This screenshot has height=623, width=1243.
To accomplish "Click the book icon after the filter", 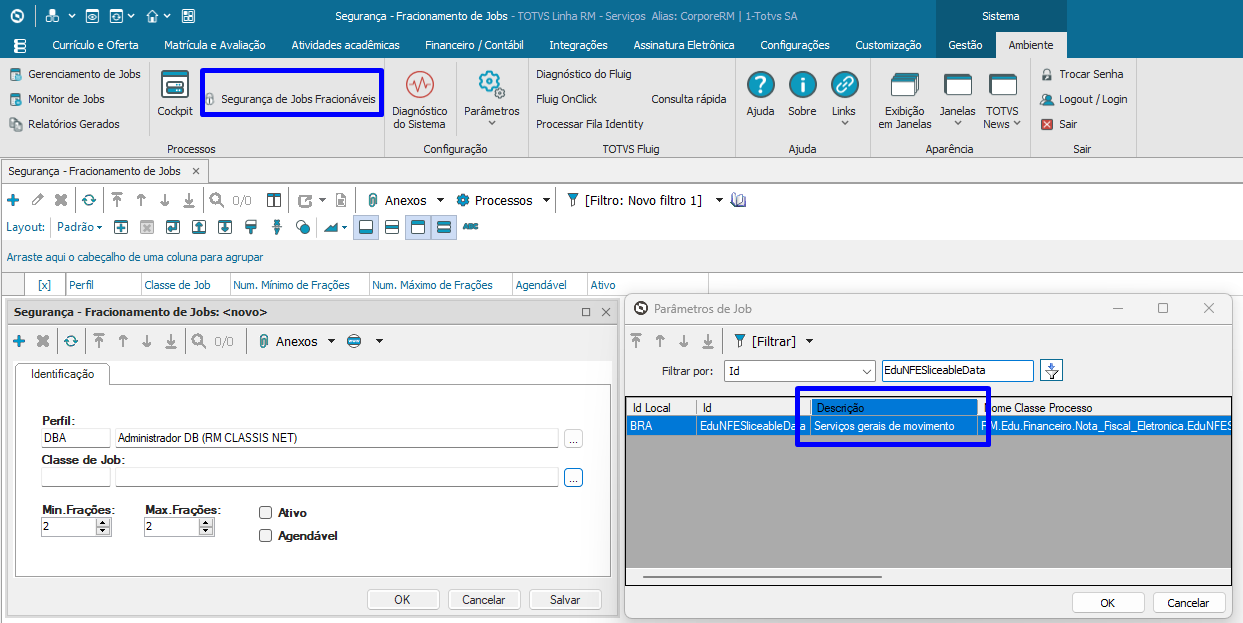I will coord(739,200).
